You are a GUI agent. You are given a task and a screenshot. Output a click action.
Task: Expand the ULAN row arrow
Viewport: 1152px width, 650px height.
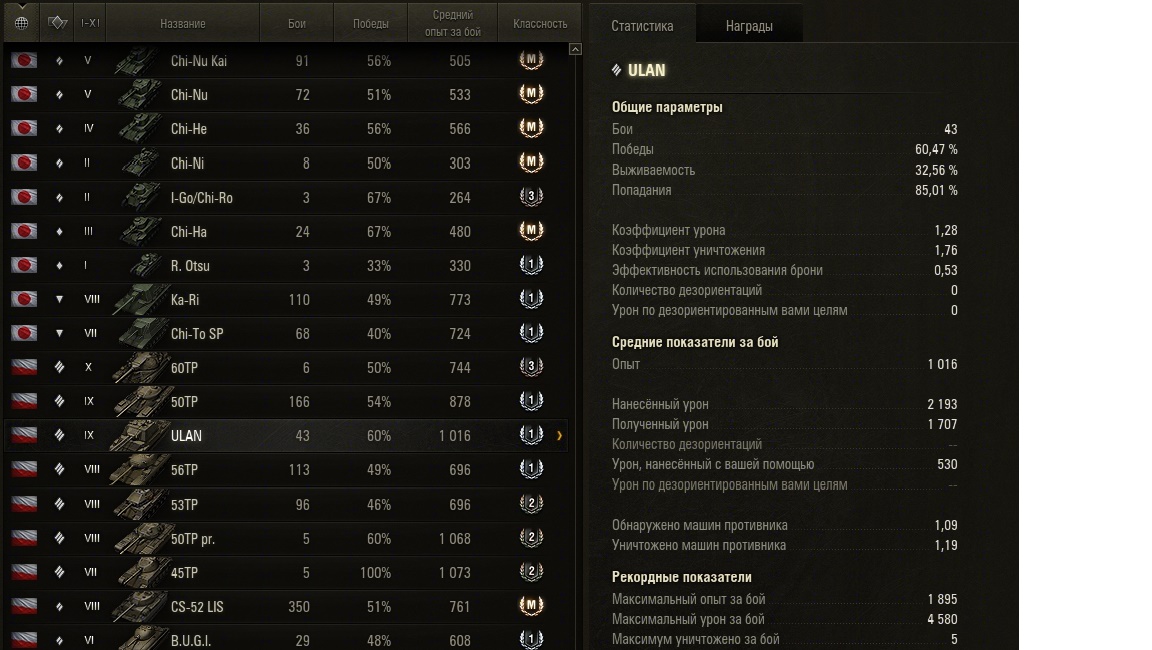click(560, 436)
